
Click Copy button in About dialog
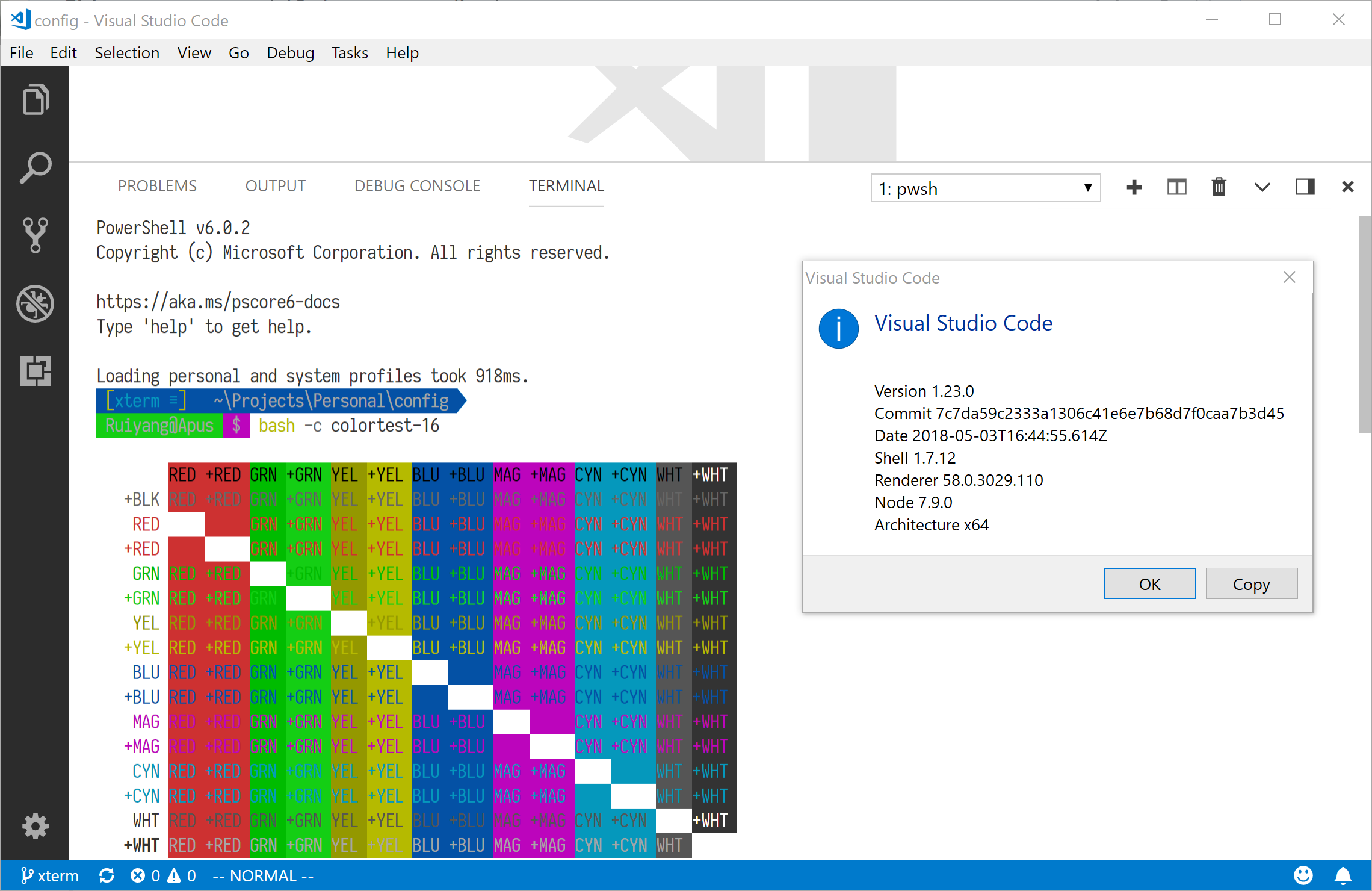point(1251,583)
